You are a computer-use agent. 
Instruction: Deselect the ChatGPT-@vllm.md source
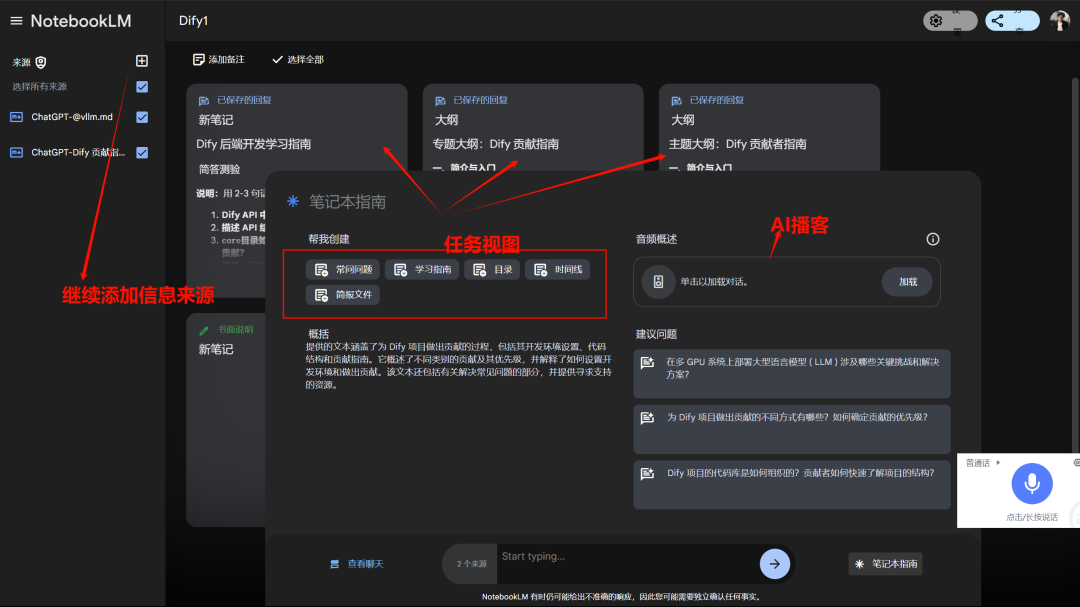(142, 116)
